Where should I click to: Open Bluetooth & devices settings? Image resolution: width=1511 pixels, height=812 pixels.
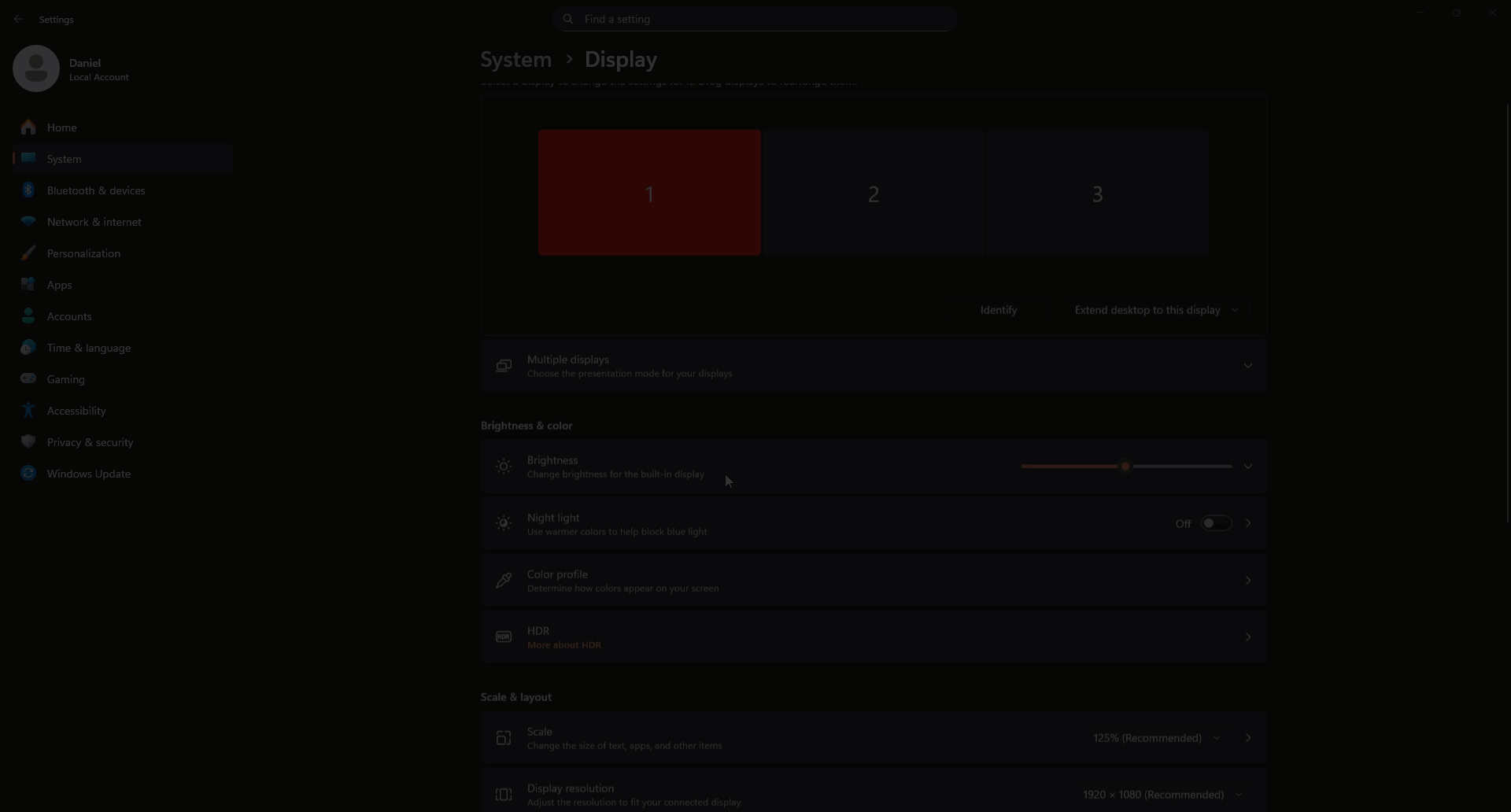[x=96, y=190]
